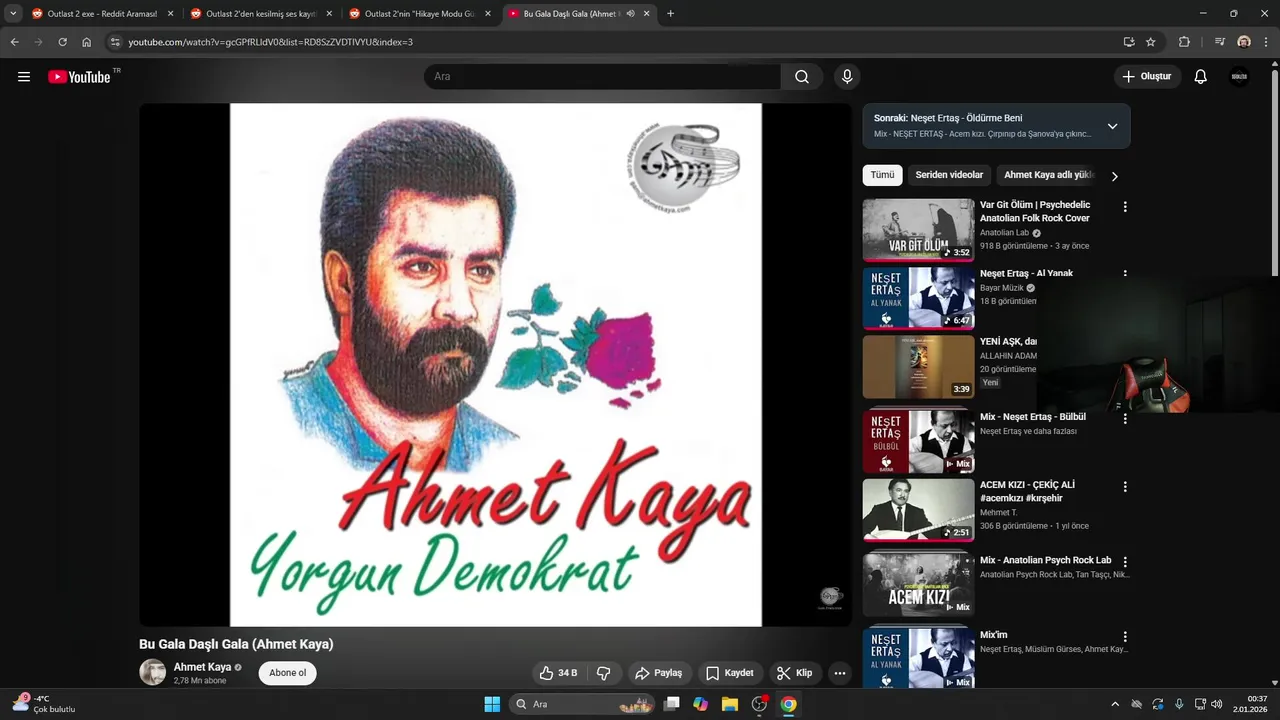Show hidden tray icons chevron
Image resolution: width=1280 pixels, height=720 pixels.
coord(1115,704)
